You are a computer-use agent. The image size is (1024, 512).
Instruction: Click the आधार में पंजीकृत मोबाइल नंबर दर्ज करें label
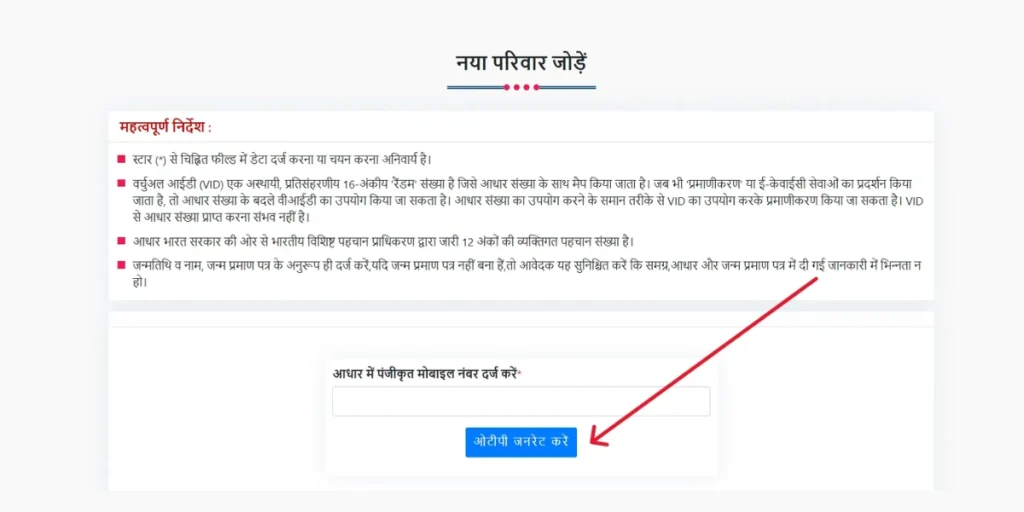(x=425, y=374)
